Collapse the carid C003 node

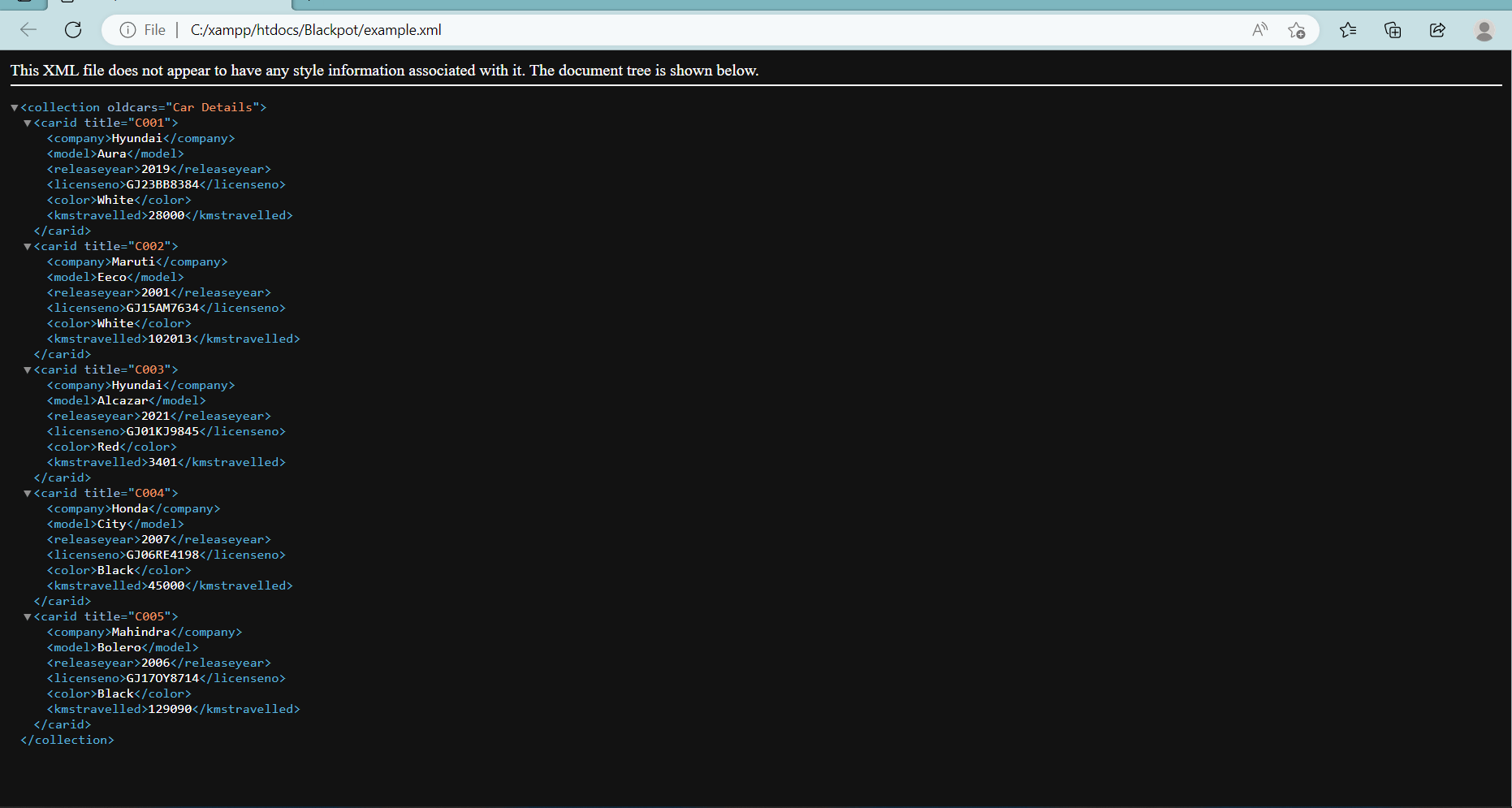[x=28, y=370]
